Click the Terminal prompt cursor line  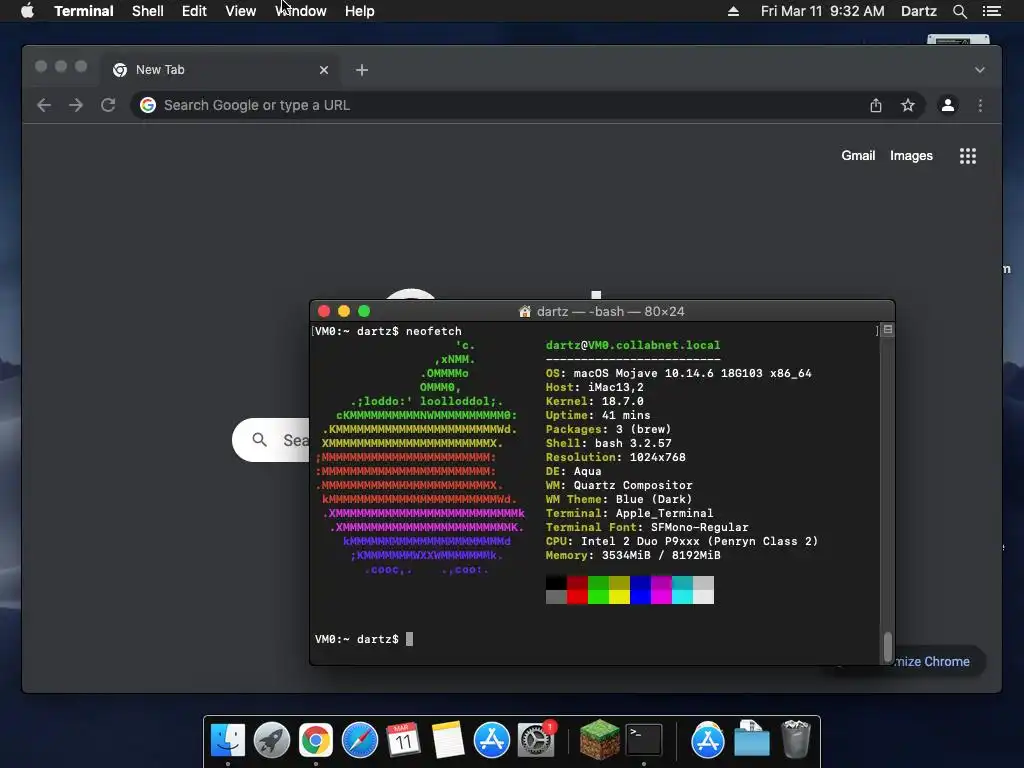pyautogui.click(x=364, y=639)
